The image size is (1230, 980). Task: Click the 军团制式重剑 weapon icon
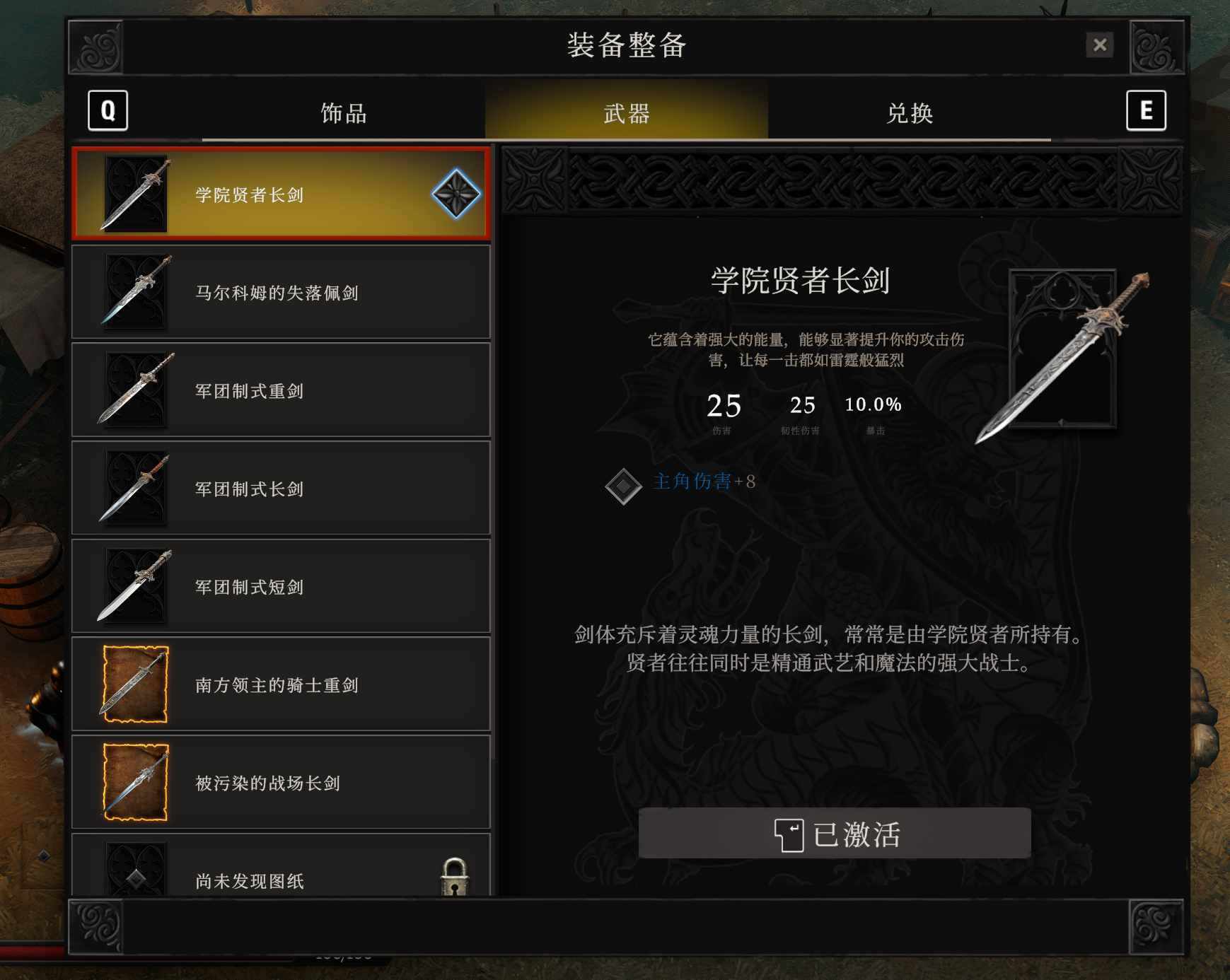tap(136, 390)
